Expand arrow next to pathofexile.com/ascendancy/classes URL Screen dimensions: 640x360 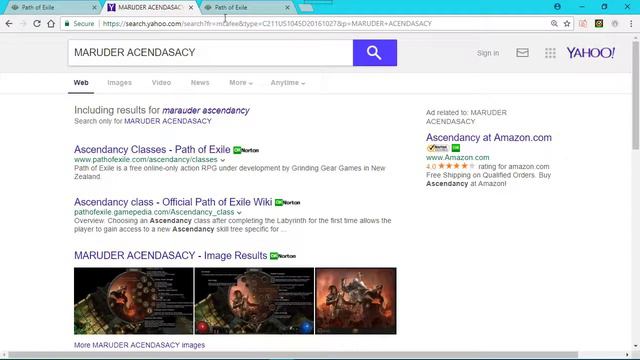tap(222, 160)
